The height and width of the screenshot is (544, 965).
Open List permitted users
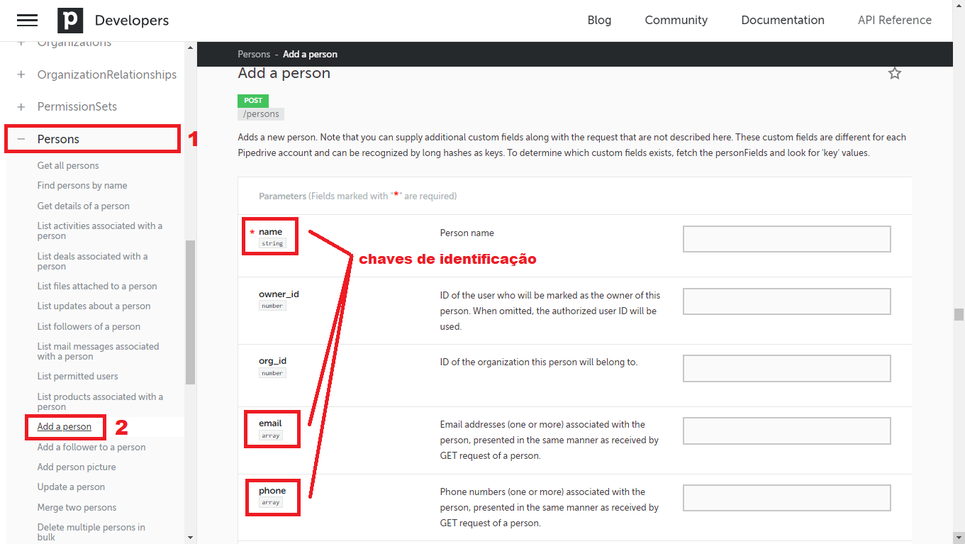(78, 376)
